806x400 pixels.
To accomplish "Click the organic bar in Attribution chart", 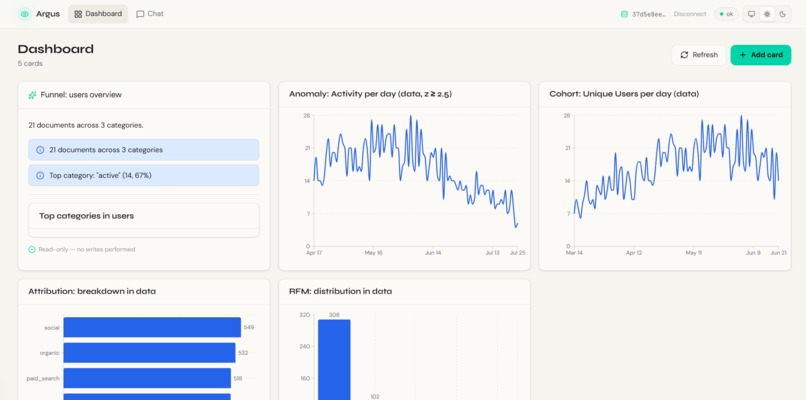I will [149, 353].
